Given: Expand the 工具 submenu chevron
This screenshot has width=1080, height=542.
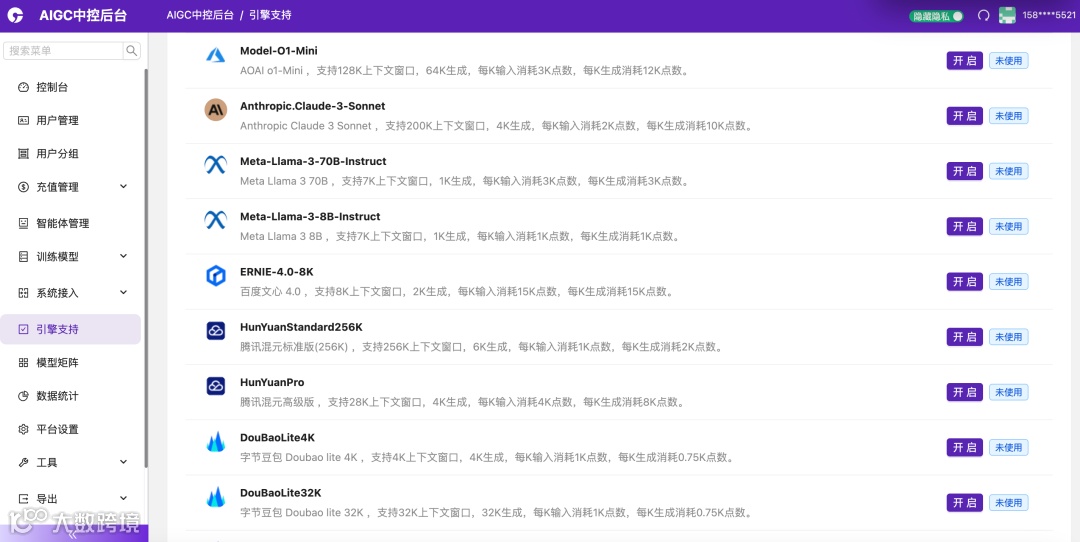Looking at the screenshot, I should tap(123, 462).
